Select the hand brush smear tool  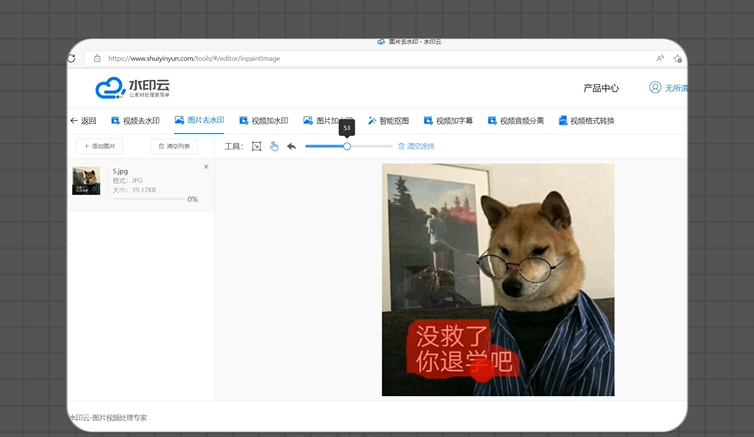pos(274,146)
